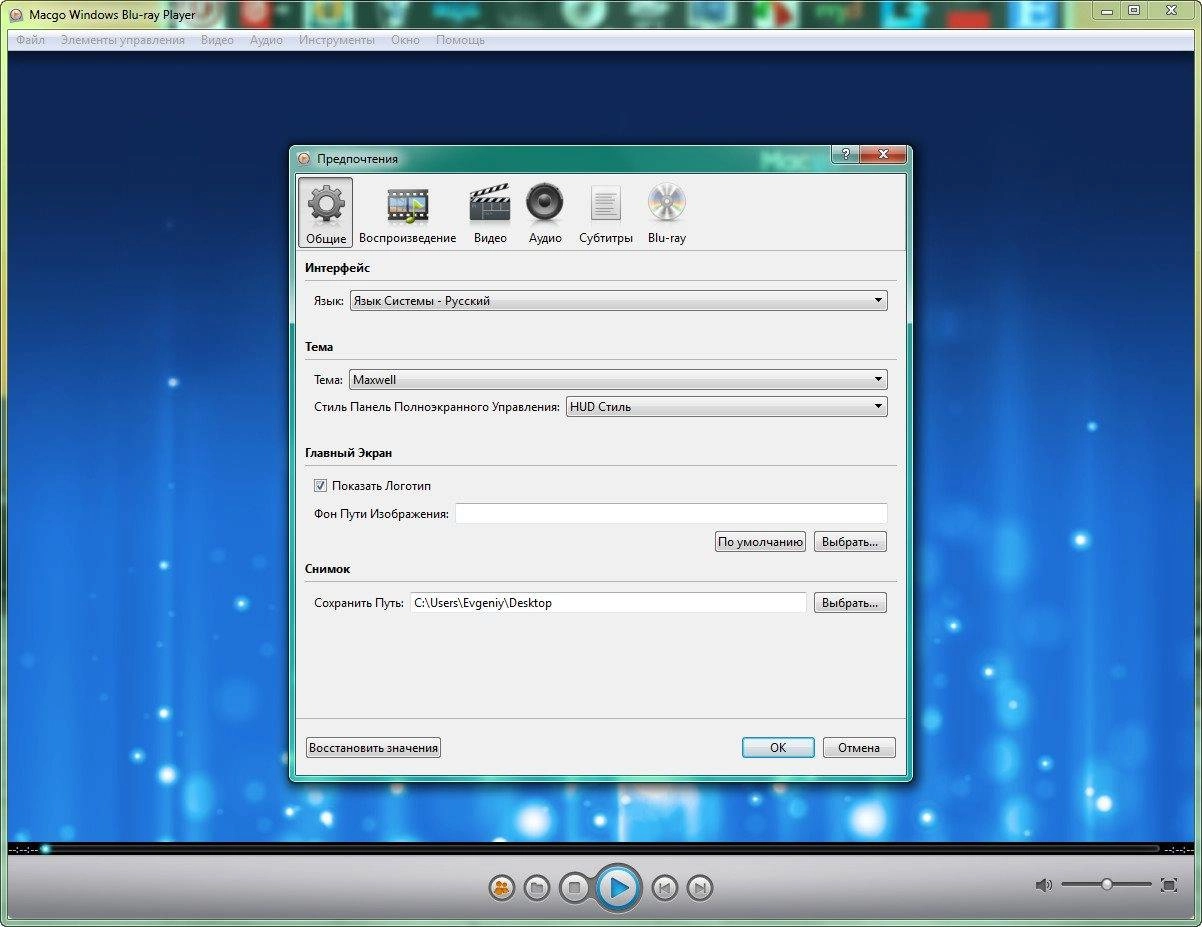Image resolution: width=1202 pixels, height=927 pixels.
Task: Open the HUD Стиль panel style dropdown
Action: [x=726, y=406]
